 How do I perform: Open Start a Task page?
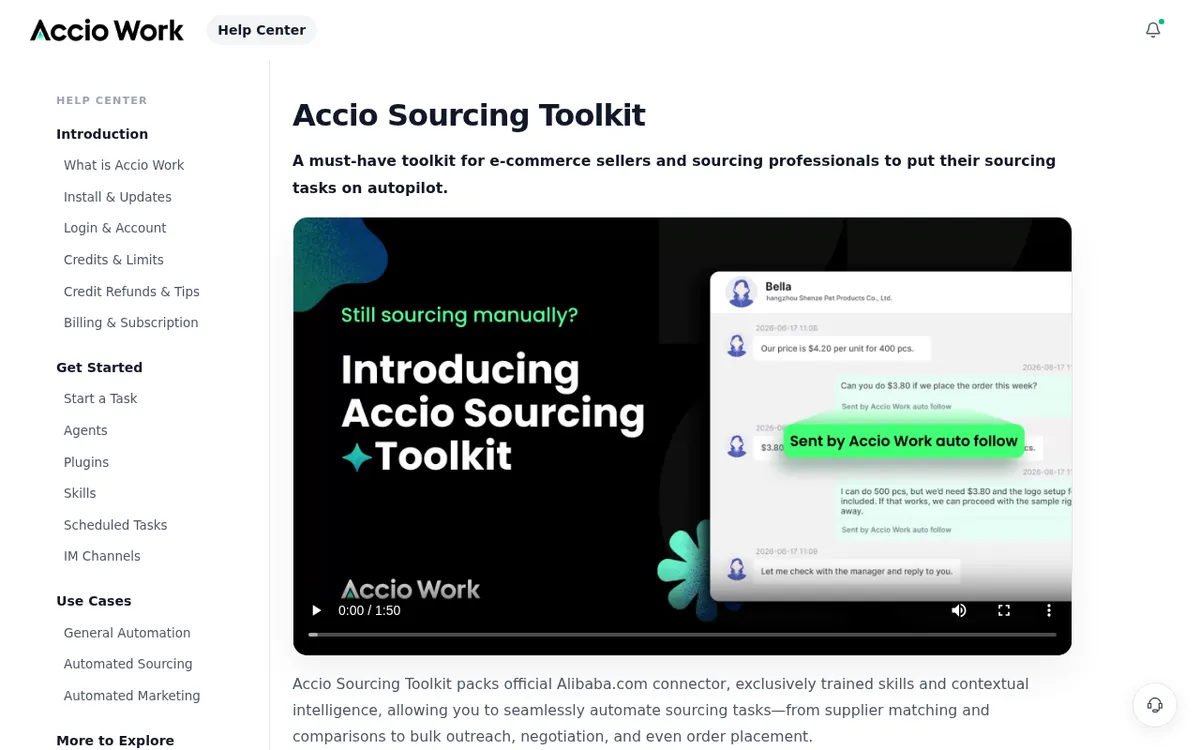point(101,399)
